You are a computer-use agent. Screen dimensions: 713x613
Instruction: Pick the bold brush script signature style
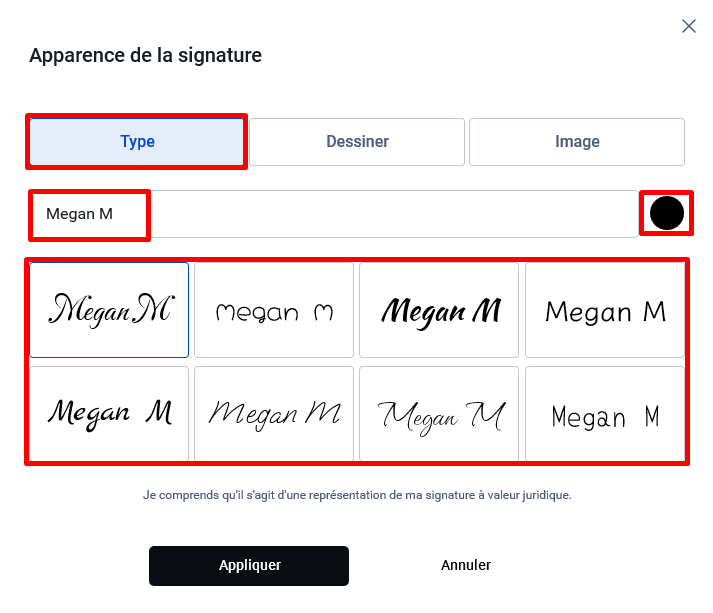pyautogui.click(x=439, y=310)
